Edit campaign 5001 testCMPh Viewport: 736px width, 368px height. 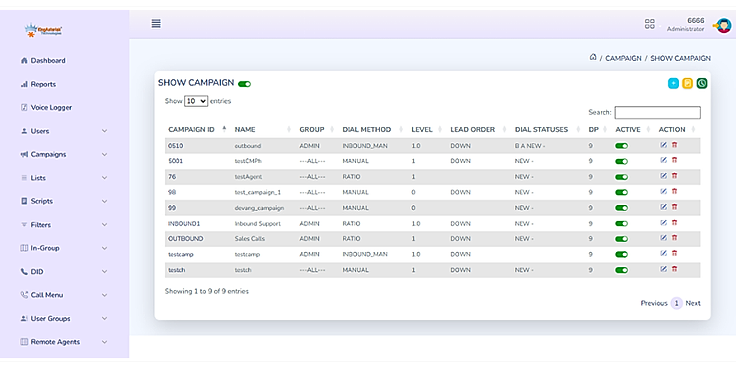(663, 160)
